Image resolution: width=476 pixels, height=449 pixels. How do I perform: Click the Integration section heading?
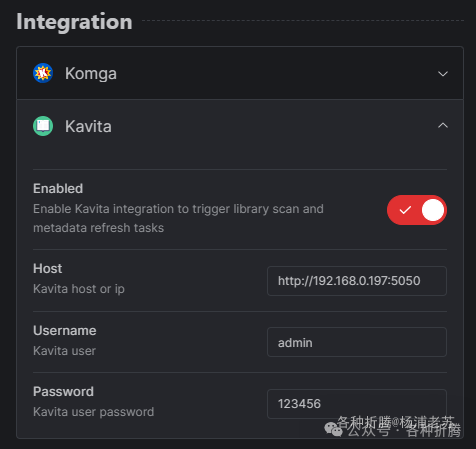click(74, 22)
